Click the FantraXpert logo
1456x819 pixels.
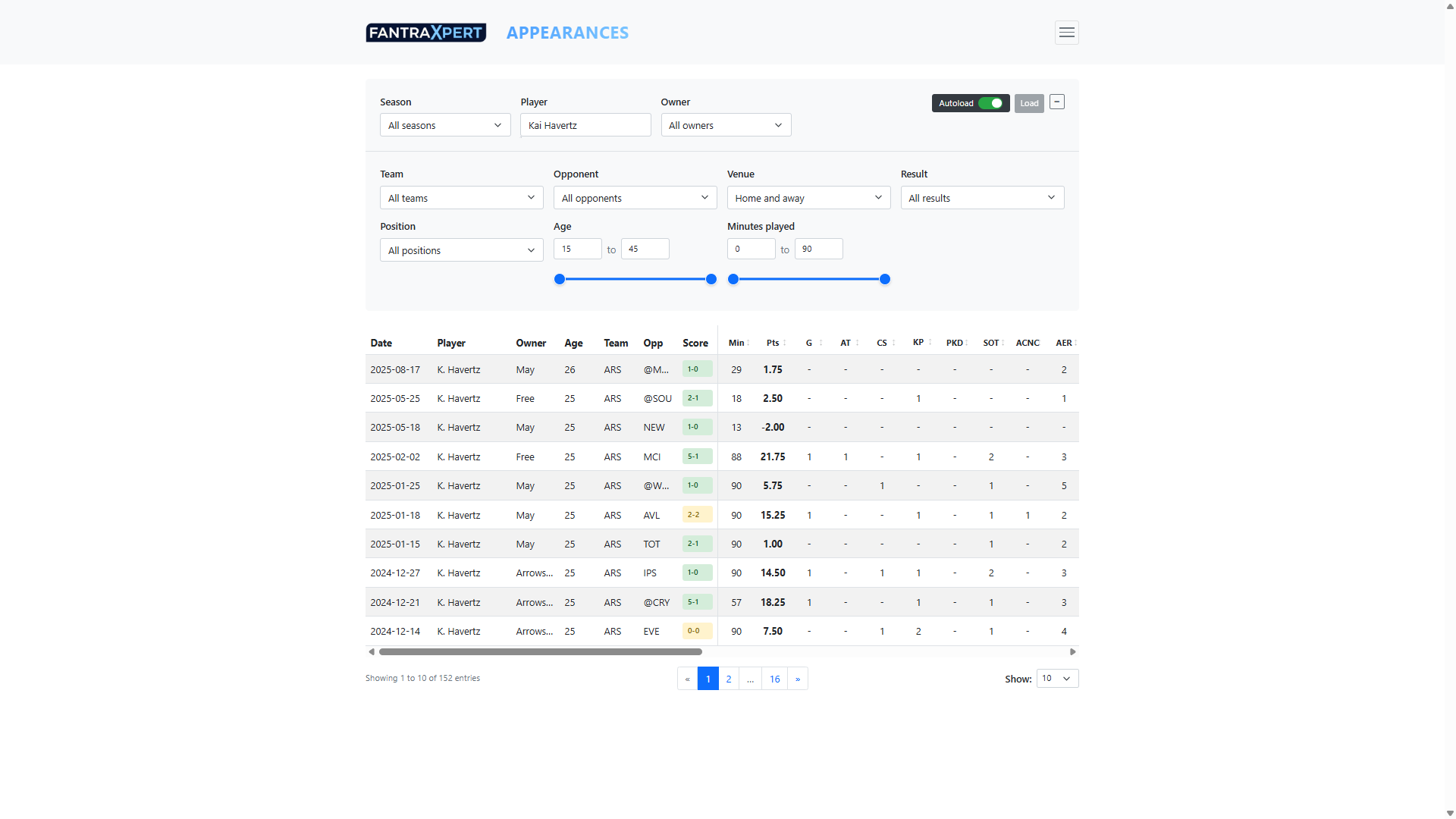tap(425, 33)
